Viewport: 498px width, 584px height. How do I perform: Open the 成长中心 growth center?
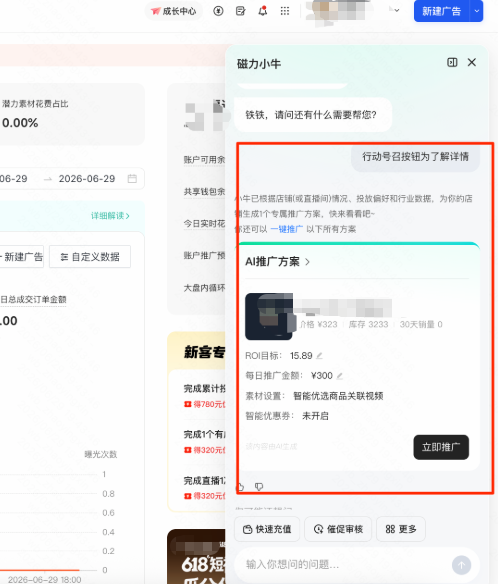(x=174, y=11)
